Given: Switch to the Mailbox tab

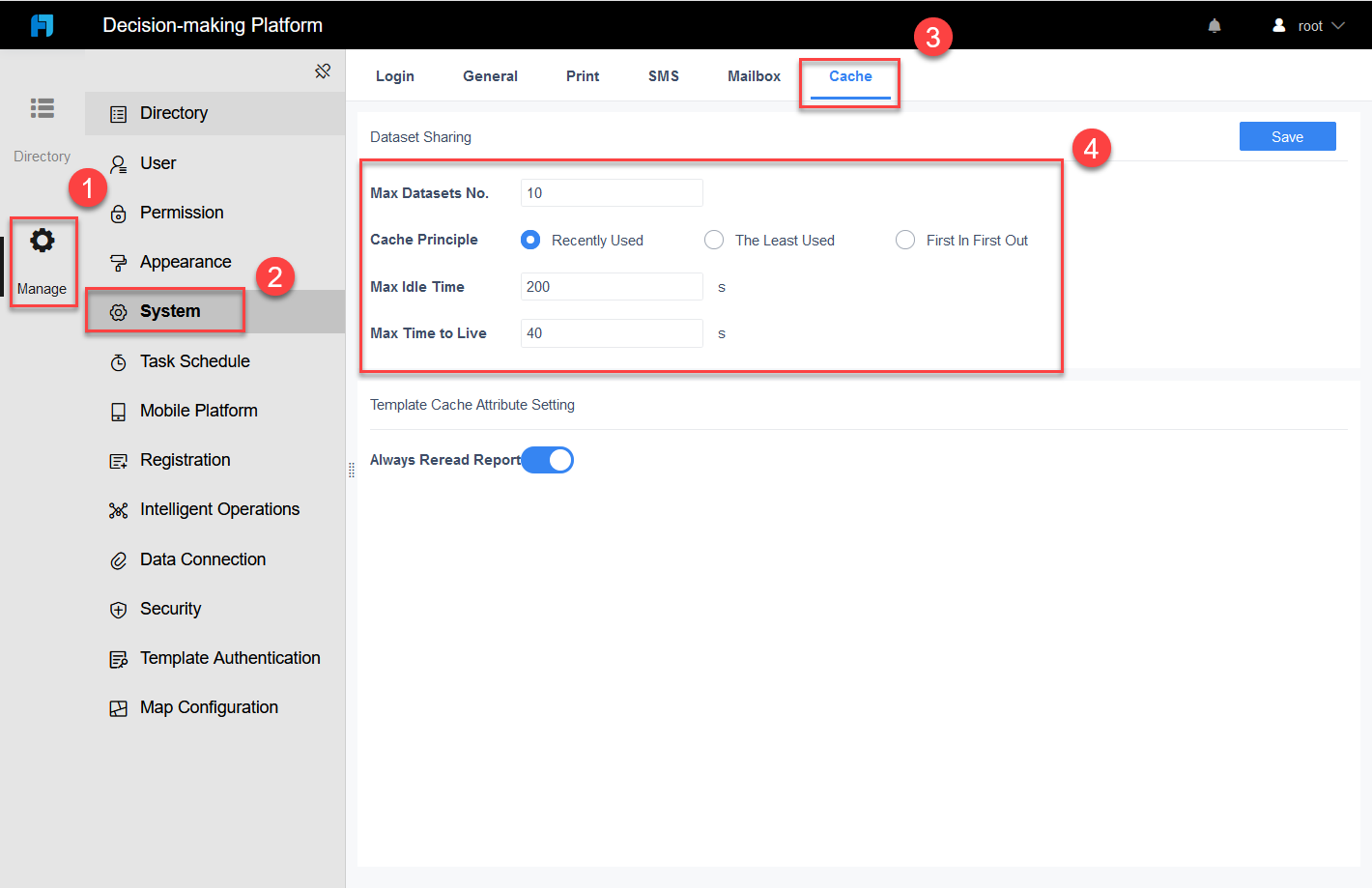Looking at the screenshot, I should pos(754,75).
